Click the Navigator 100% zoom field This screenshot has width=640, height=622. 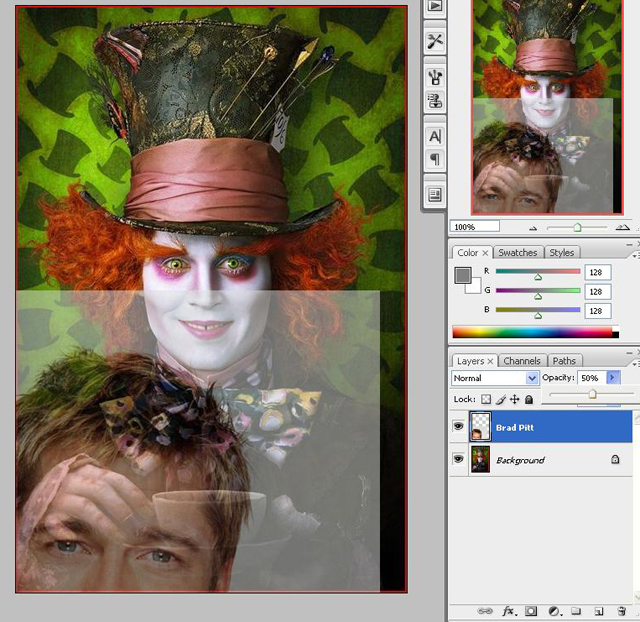coord(474,227)
